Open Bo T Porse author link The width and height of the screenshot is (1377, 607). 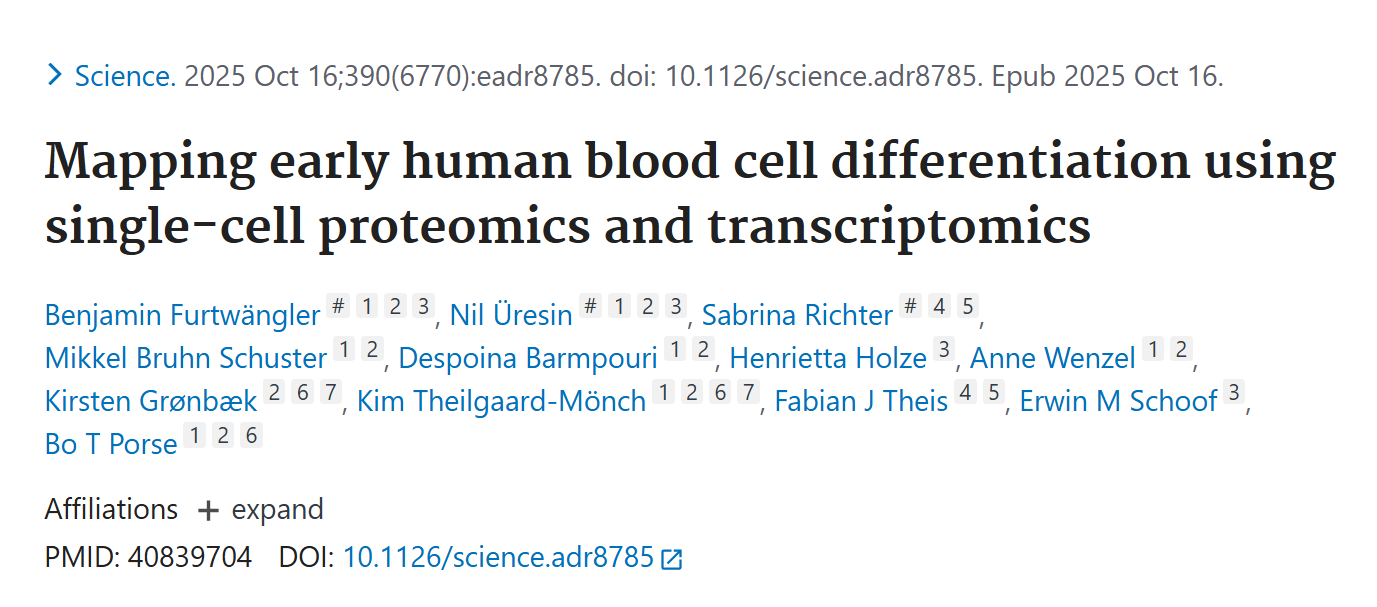click(x=111, y=444)
